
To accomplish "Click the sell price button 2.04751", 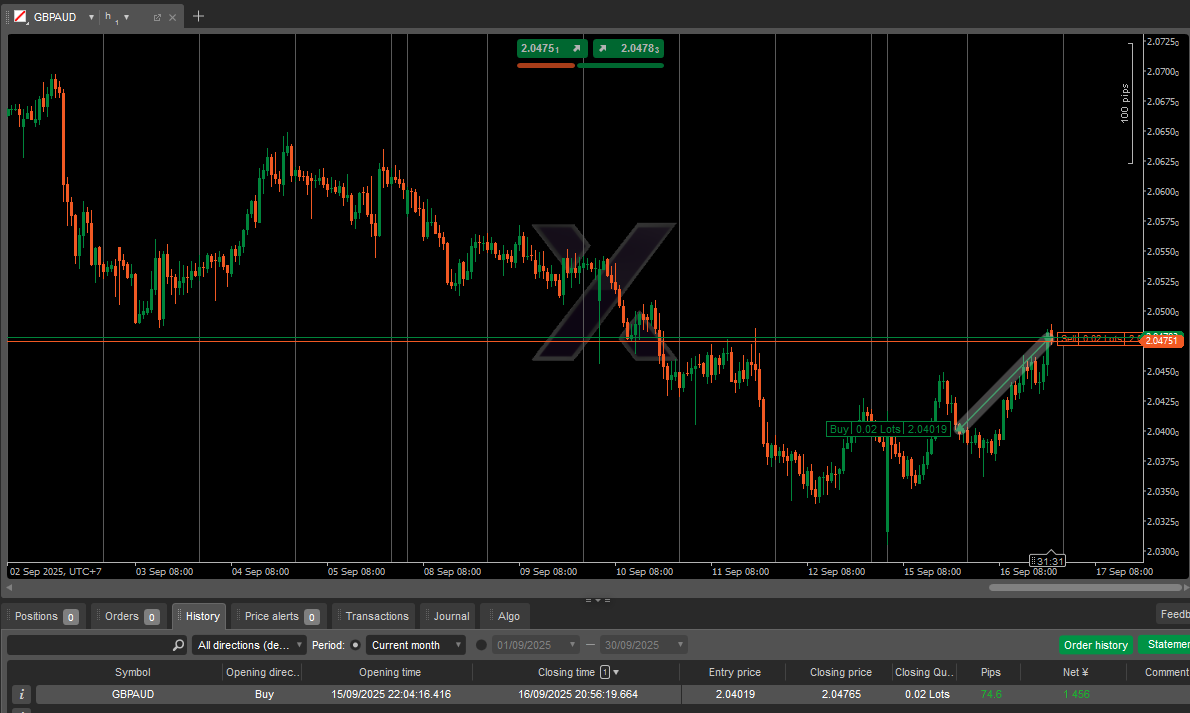I will click(551, 48).
